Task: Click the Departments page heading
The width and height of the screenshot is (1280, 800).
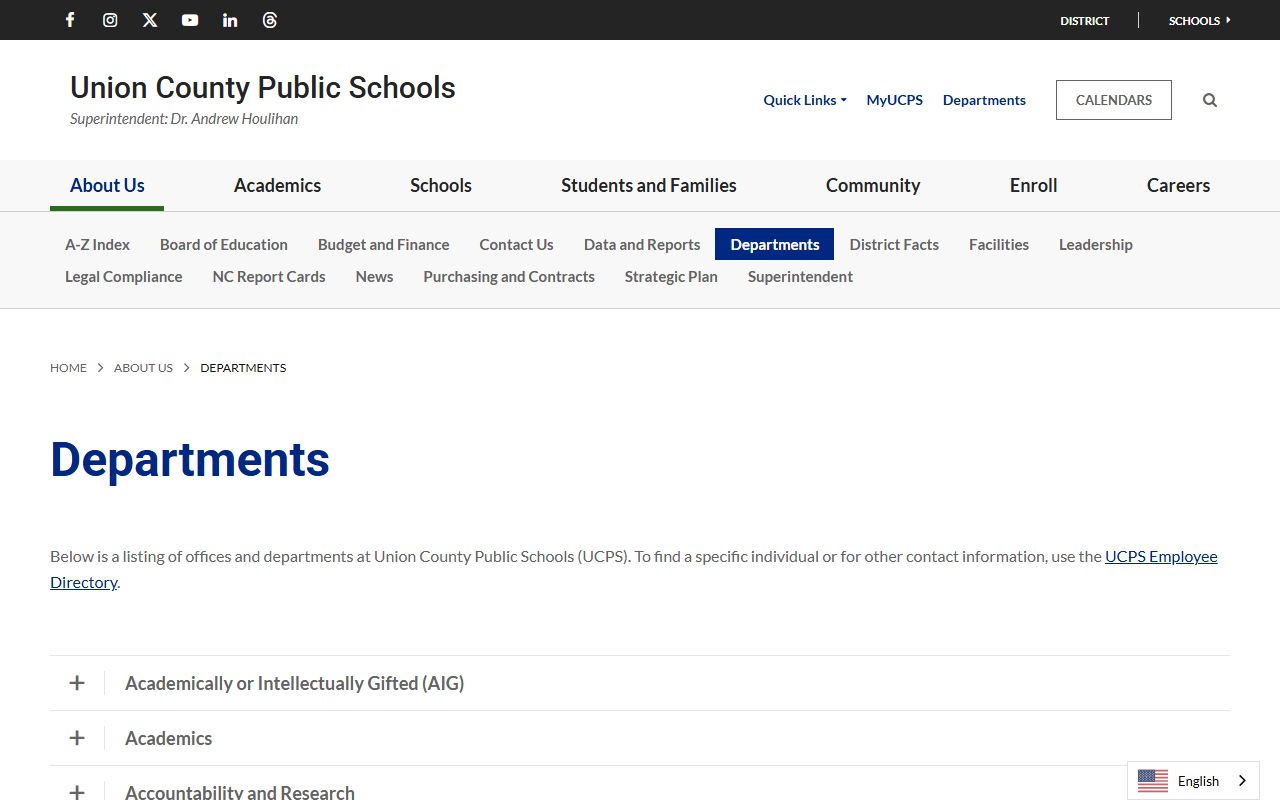Action: tap(190, 460)
